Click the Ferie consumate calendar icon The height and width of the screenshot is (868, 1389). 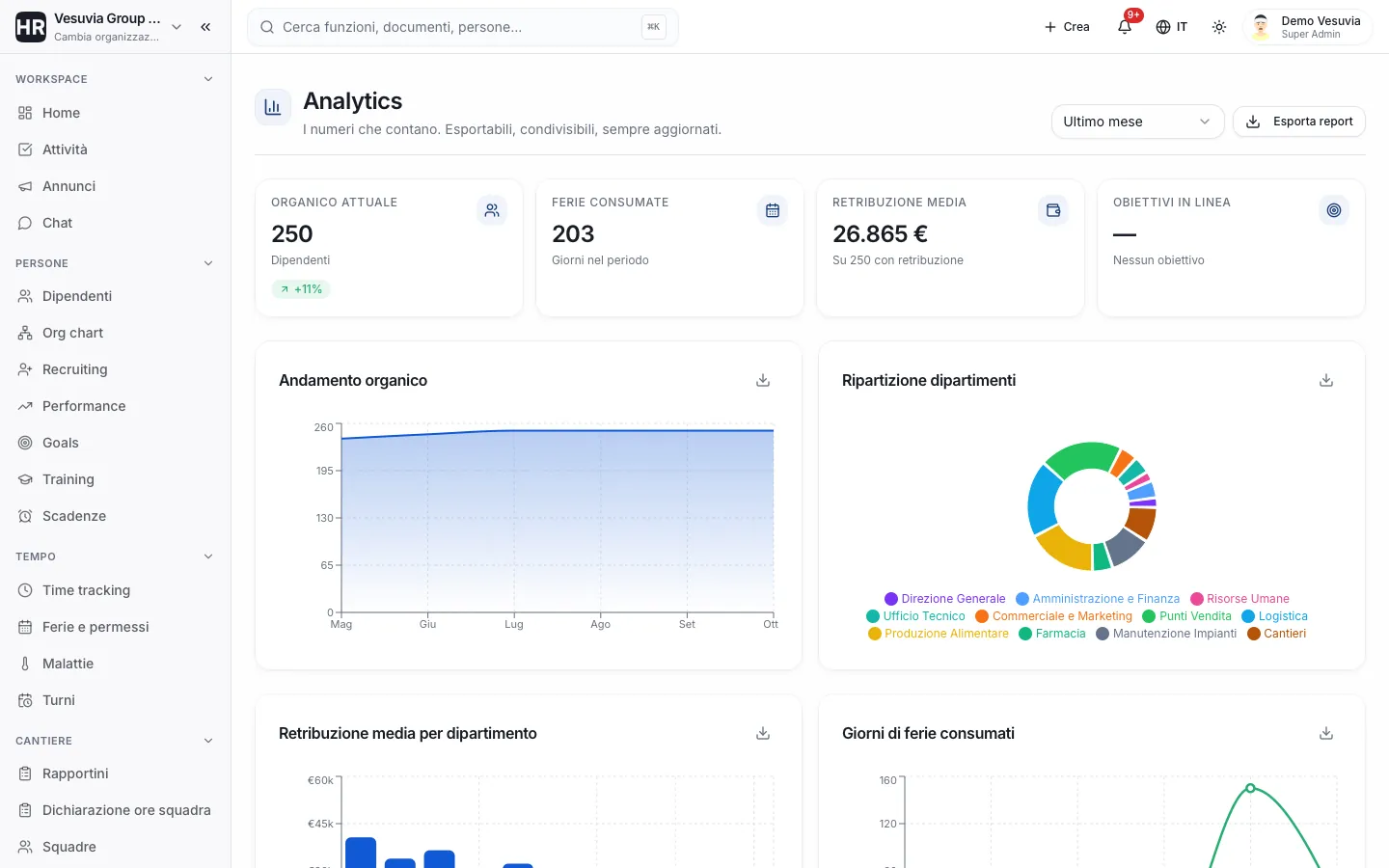coord(773,210)
